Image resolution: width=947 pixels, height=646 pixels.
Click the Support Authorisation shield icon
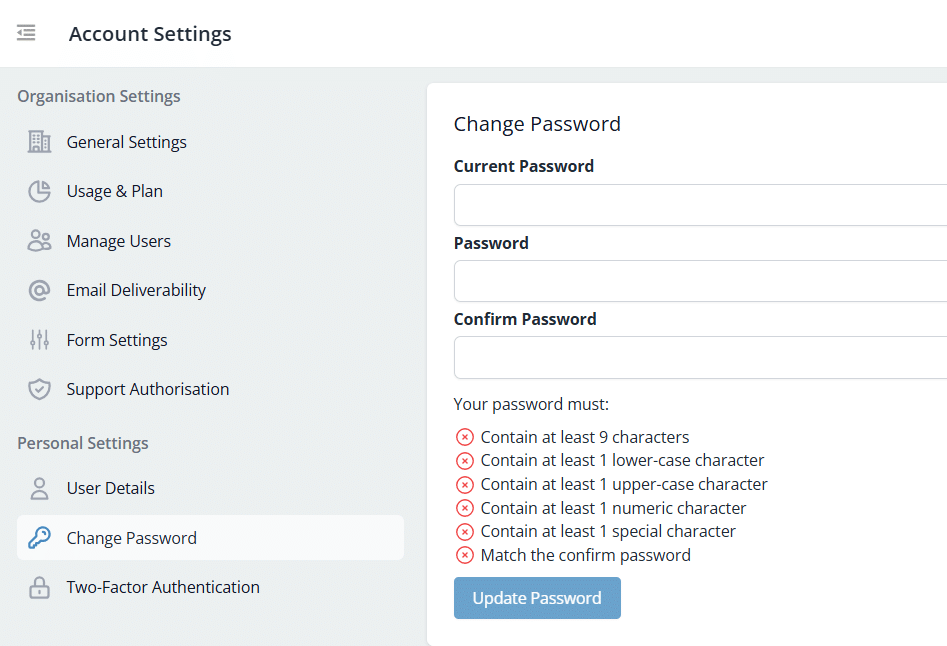[x=39, y=389]
